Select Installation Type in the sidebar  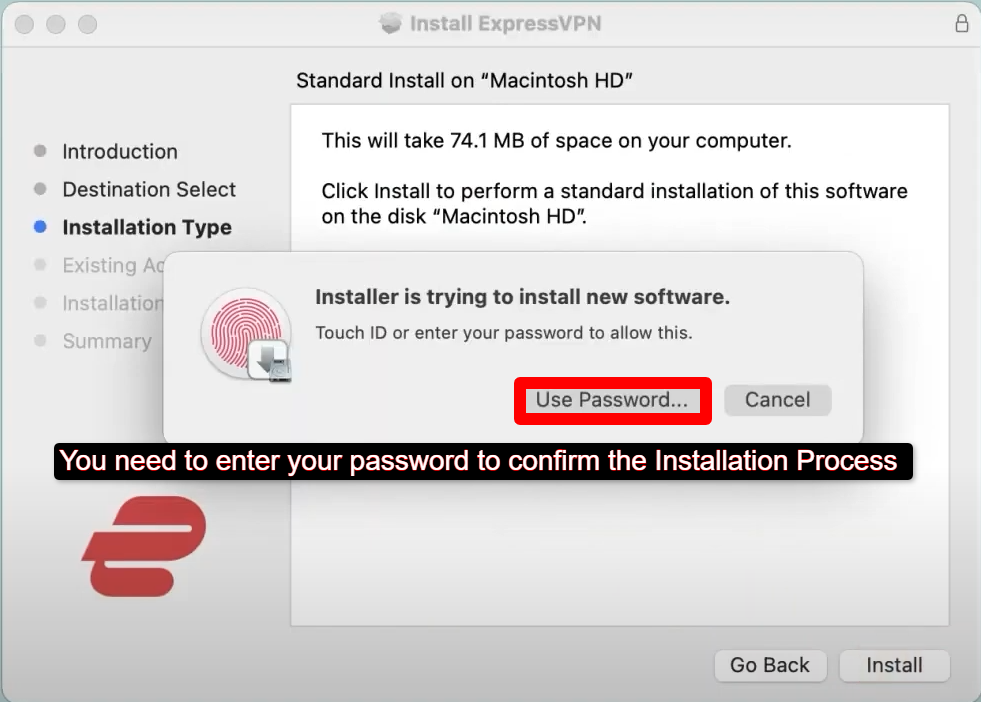(x=146, y=227)
